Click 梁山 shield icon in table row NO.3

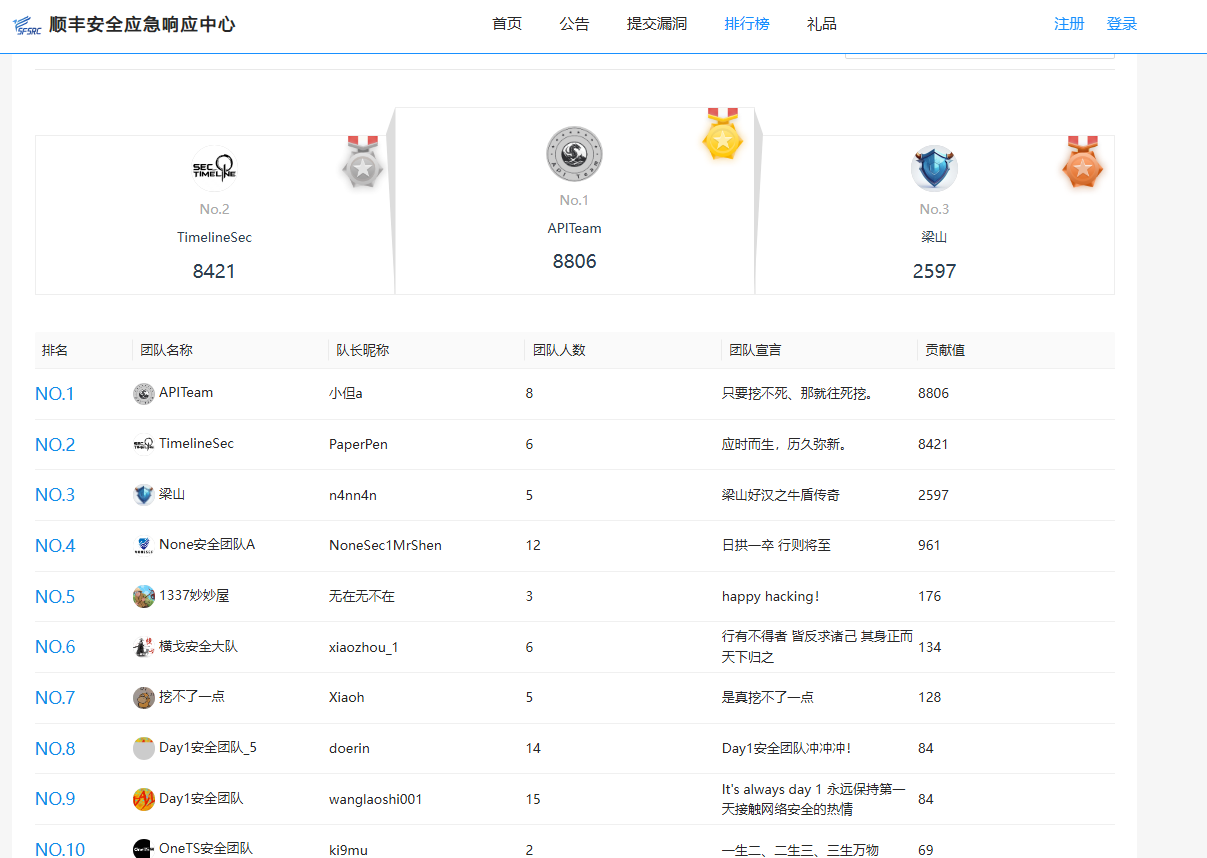(143, 495)
